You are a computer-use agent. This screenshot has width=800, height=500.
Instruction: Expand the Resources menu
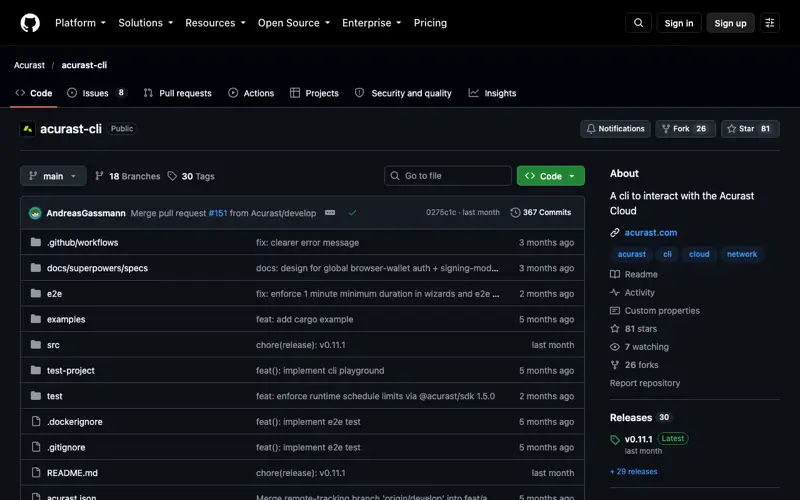[x=215, y=23]
